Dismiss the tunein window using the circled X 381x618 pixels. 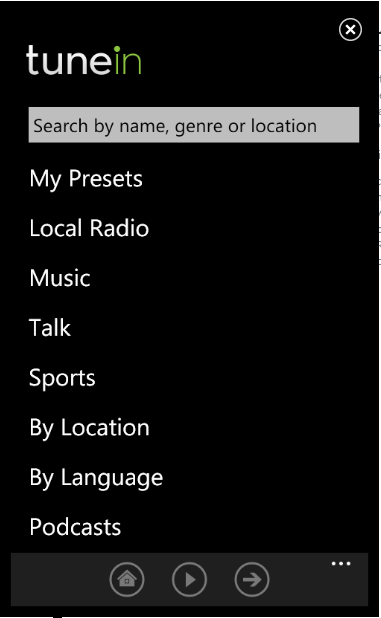pyautogui.click(x=350, y=30)
